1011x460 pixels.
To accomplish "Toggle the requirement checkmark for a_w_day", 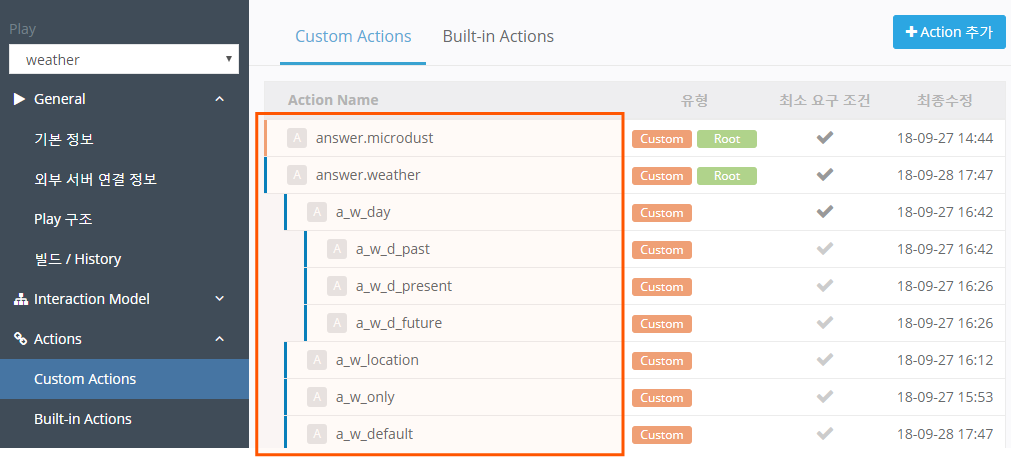I will 825,212.
